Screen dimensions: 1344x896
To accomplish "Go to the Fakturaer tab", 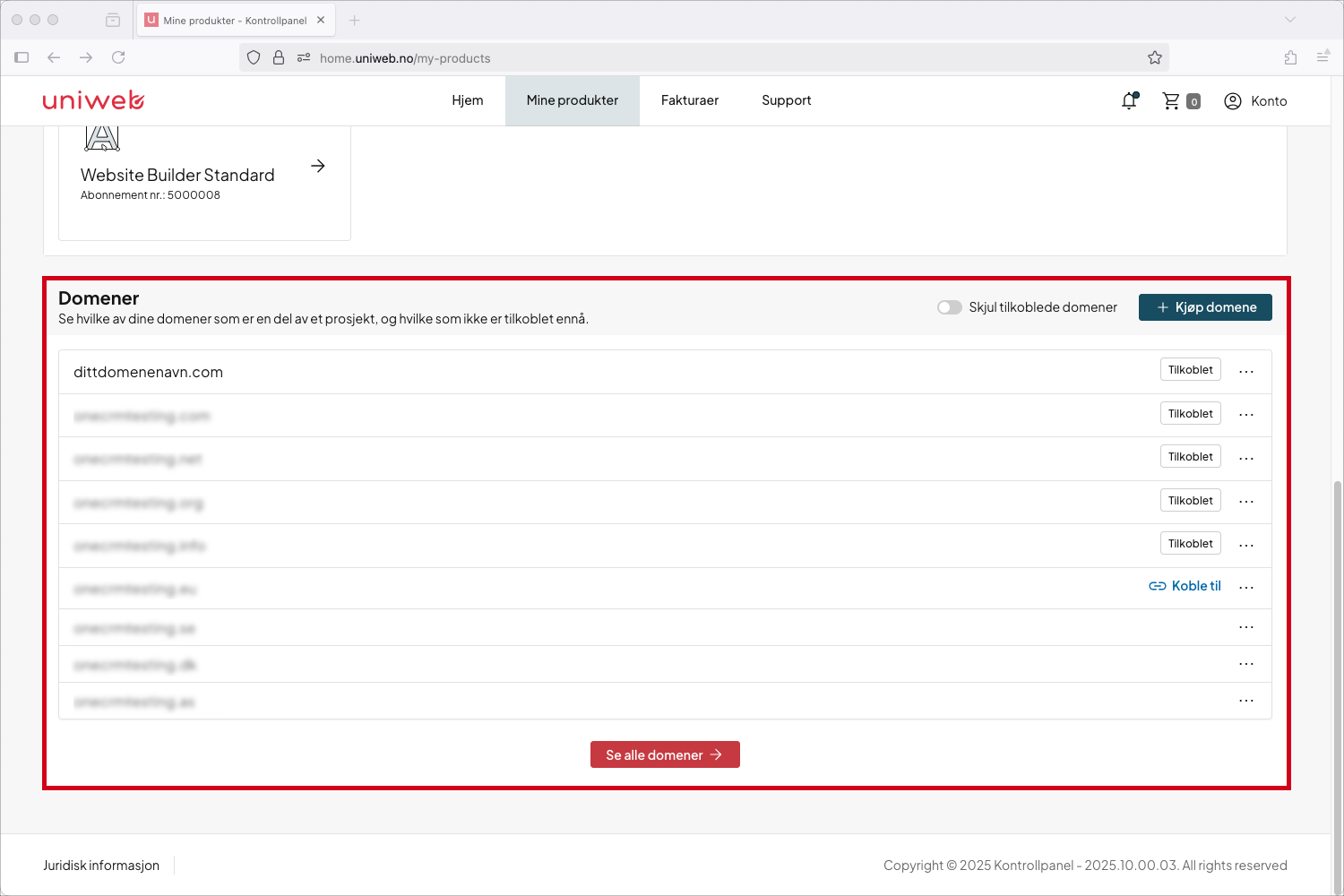I will click(690, 100).
